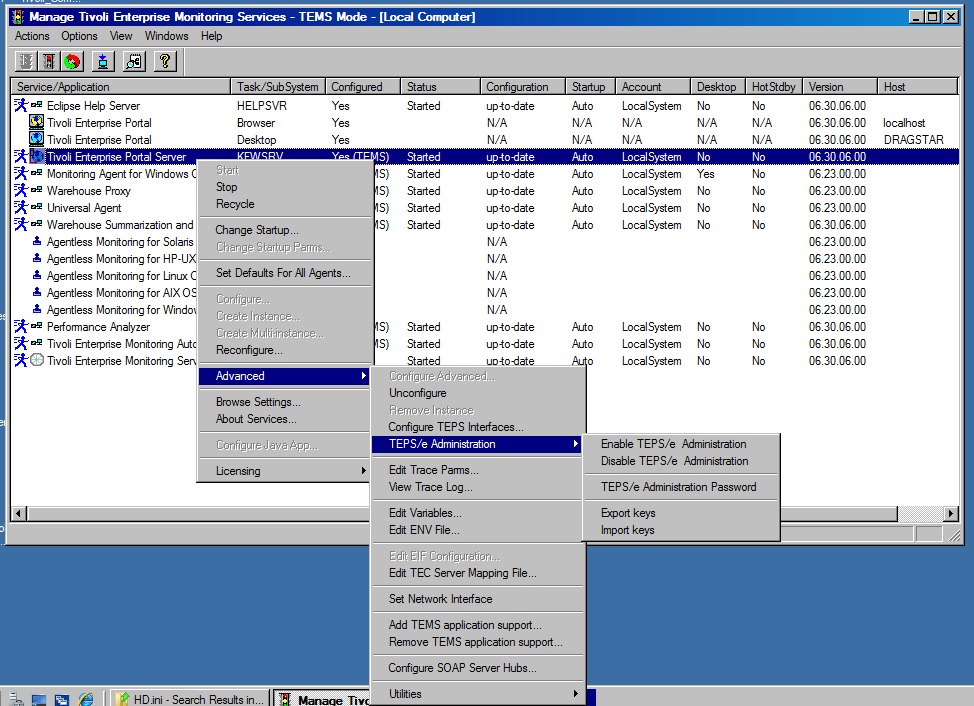
Task: Click the icon beside Agentless Monitoring for Linux
Action: pos(37,275)
